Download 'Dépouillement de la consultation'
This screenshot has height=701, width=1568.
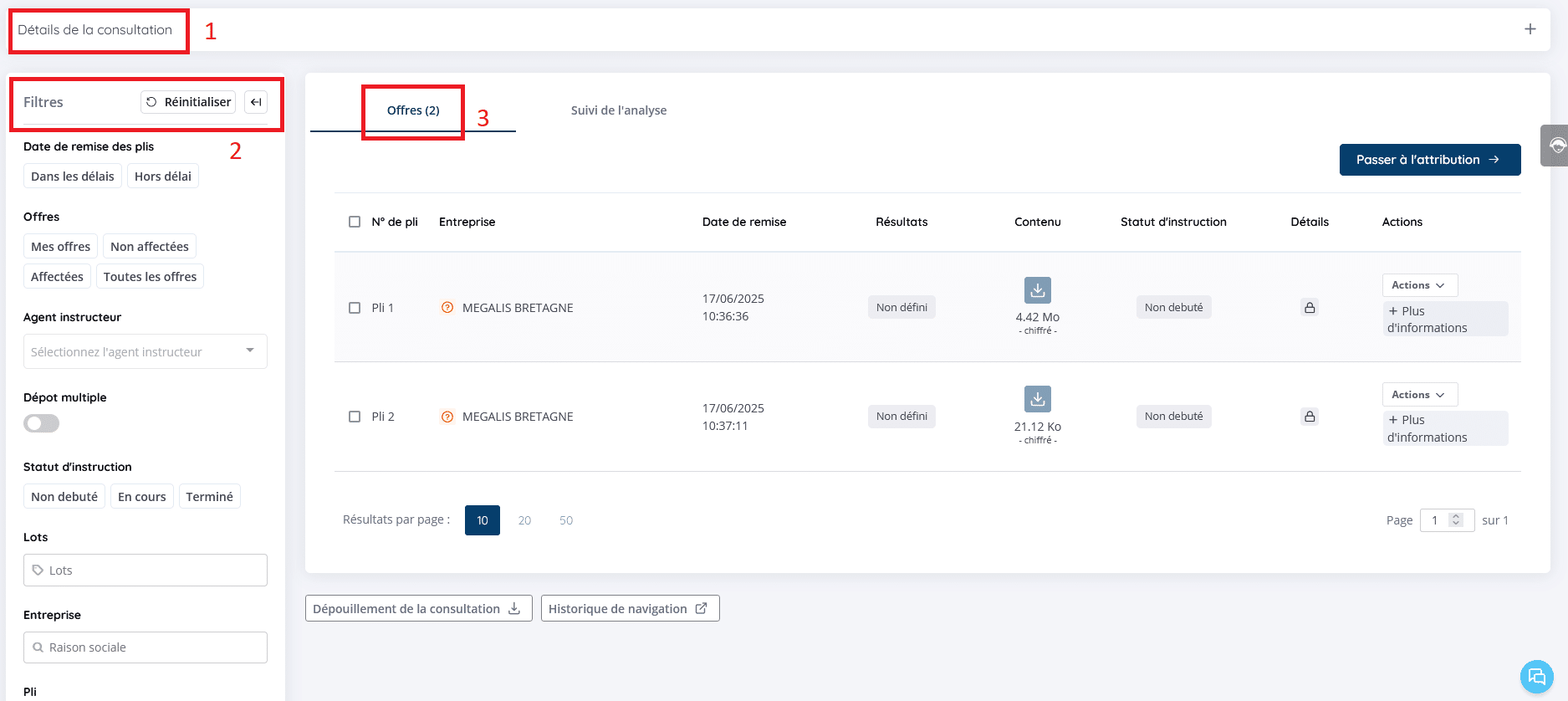coord(418,609)
